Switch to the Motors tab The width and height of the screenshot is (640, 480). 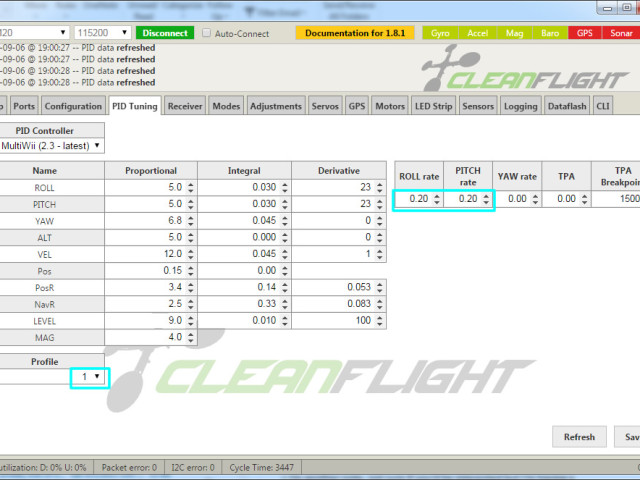click(x=390, y=106)
